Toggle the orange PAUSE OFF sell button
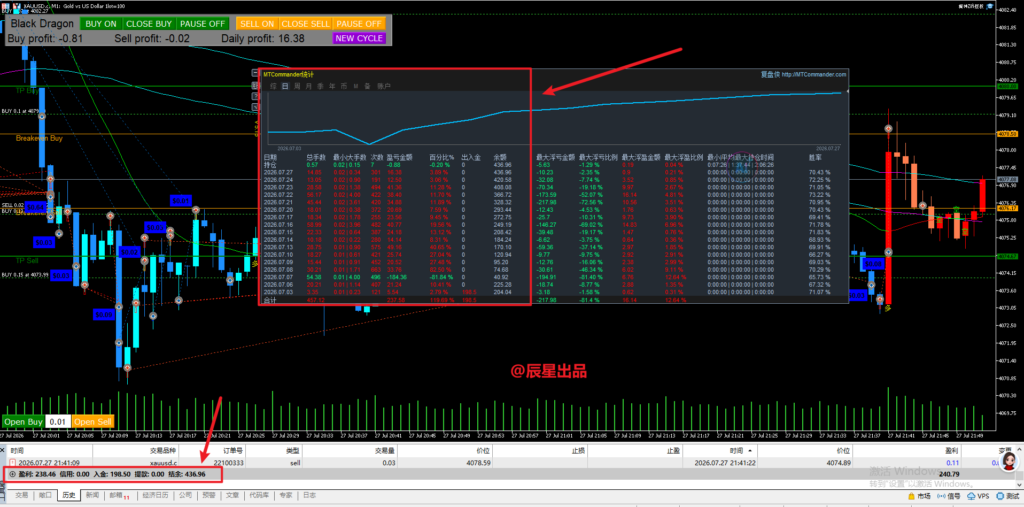Image resolution: width=1024 pixels, height=507 pixels. click(359, 24)
